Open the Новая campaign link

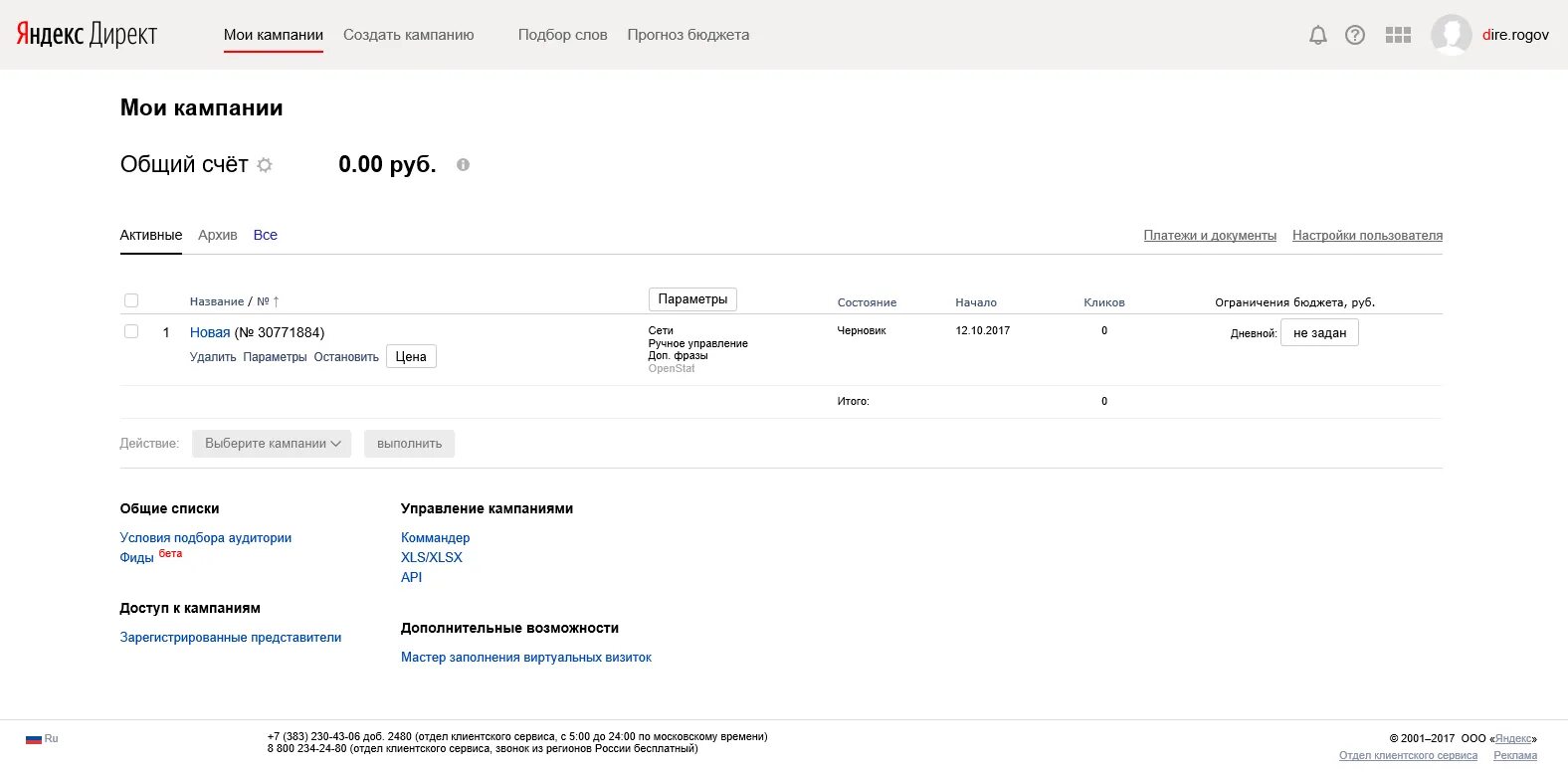(x=210, y=332)
